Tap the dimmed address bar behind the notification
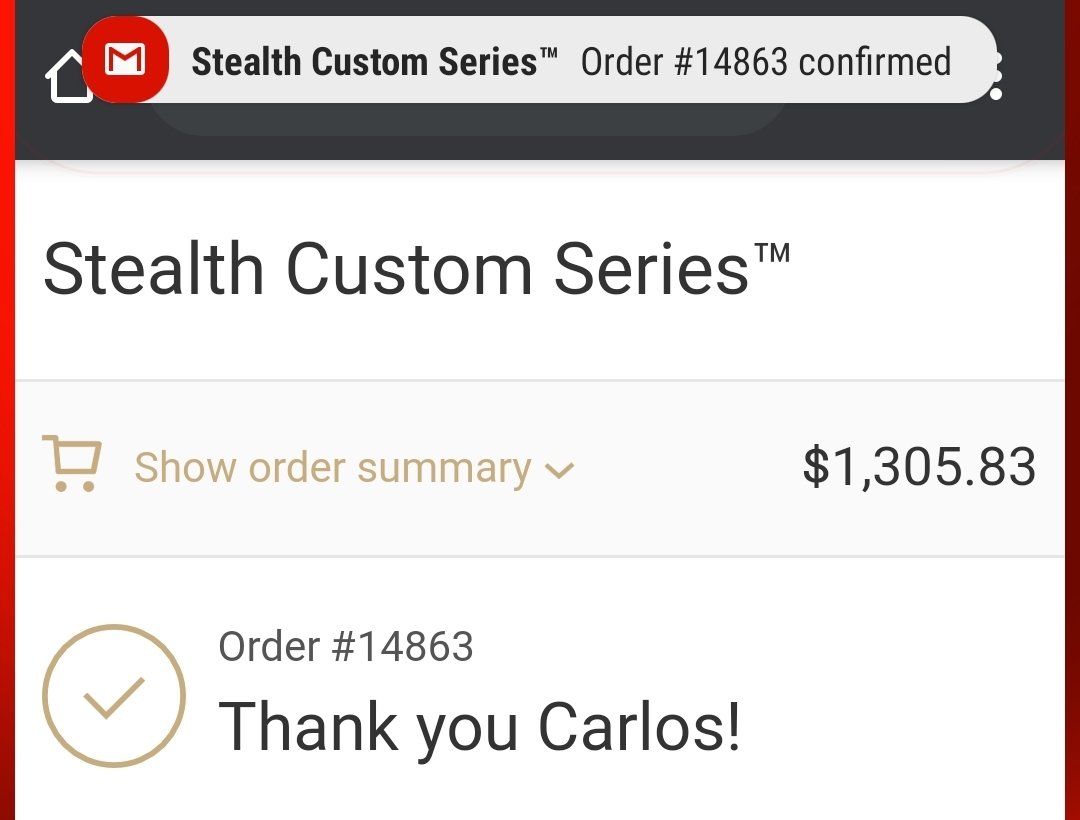The height and width of the screenshot is (820, 1080). pos(468,118)
